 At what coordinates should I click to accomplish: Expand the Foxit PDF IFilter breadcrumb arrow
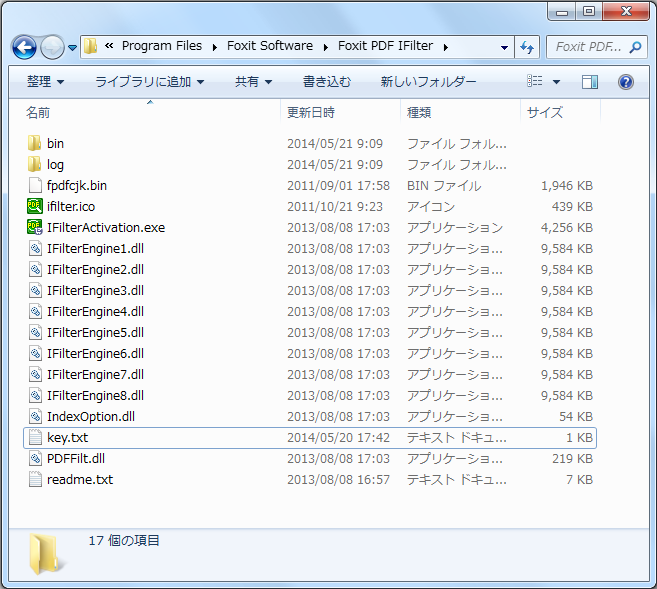[x=445, y=47]
